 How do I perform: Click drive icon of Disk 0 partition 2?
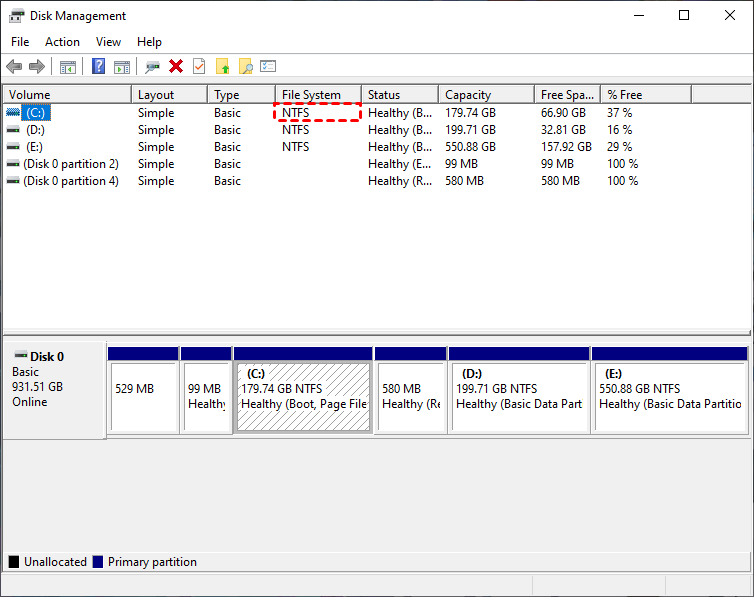click(13, 164)
